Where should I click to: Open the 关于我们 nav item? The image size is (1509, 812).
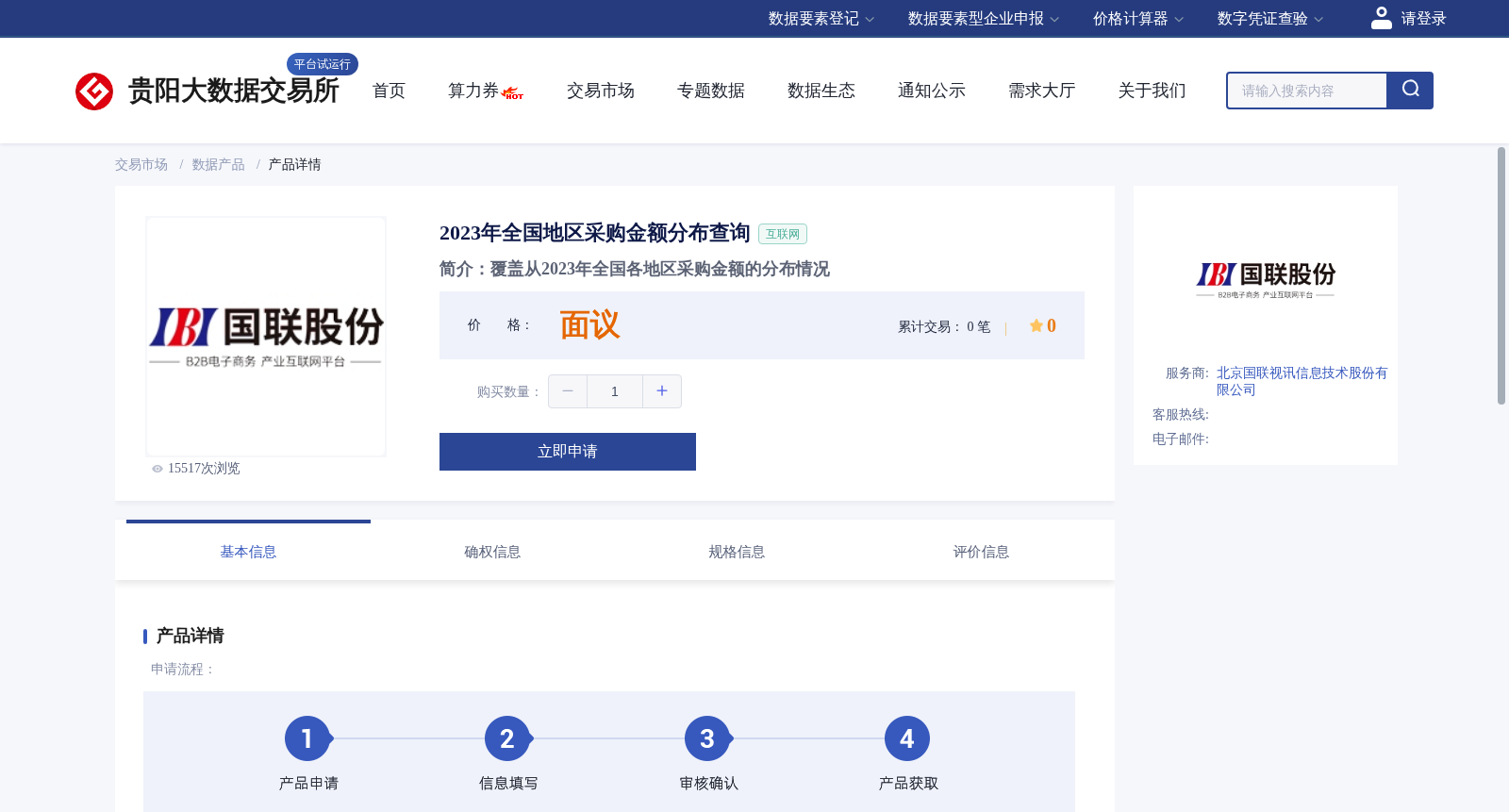[1152, 91]
